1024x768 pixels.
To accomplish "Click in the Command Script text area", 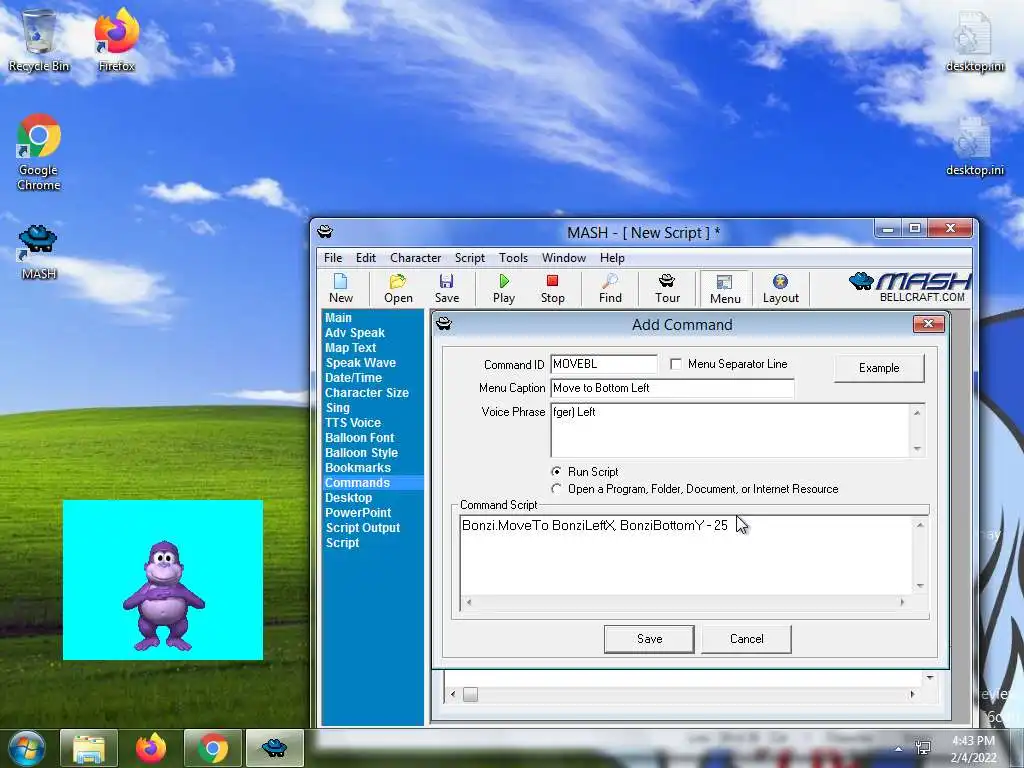I will pyautogui.click(x=687, y=555).
